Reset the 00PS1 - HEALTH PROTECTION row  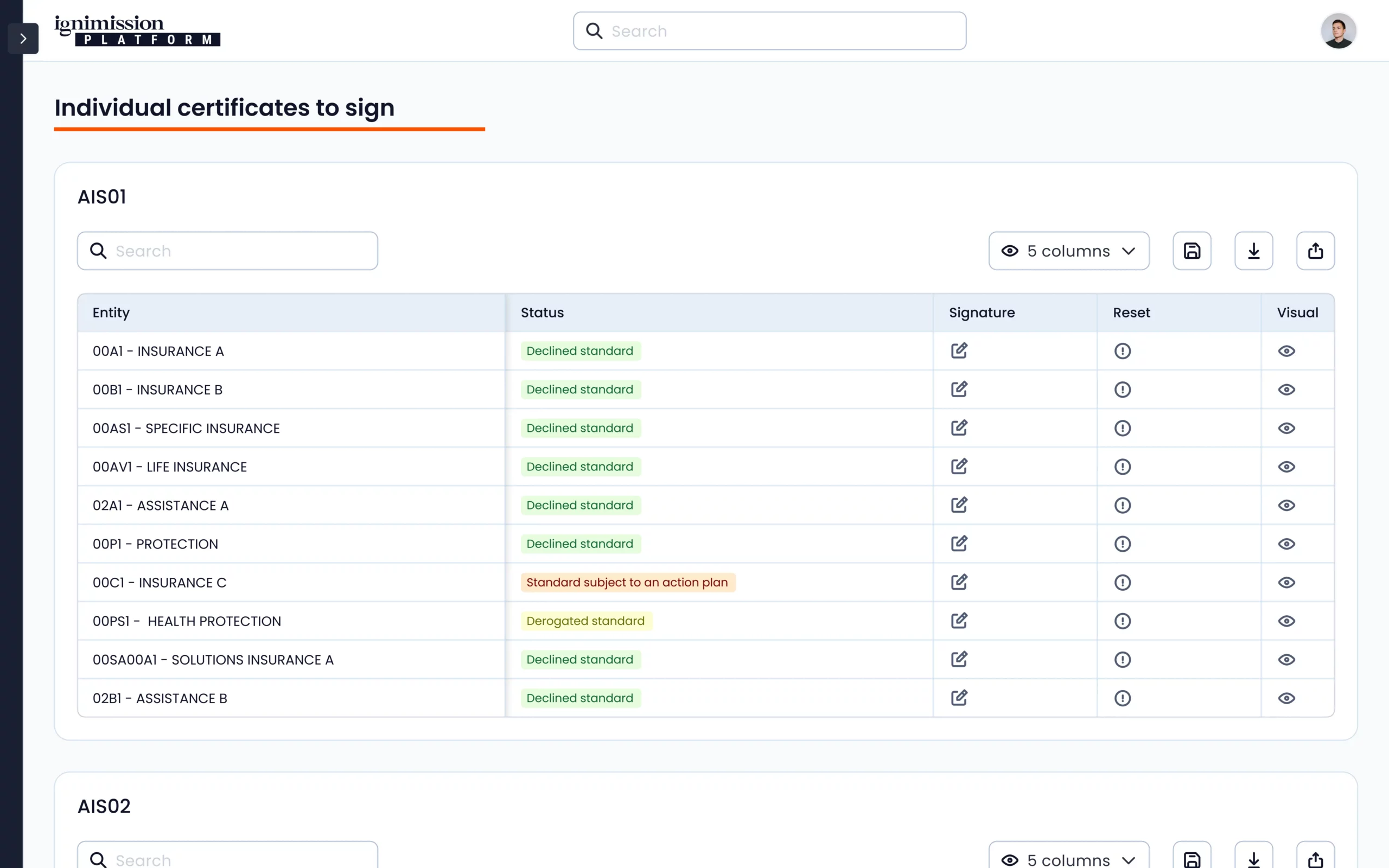1122,621
